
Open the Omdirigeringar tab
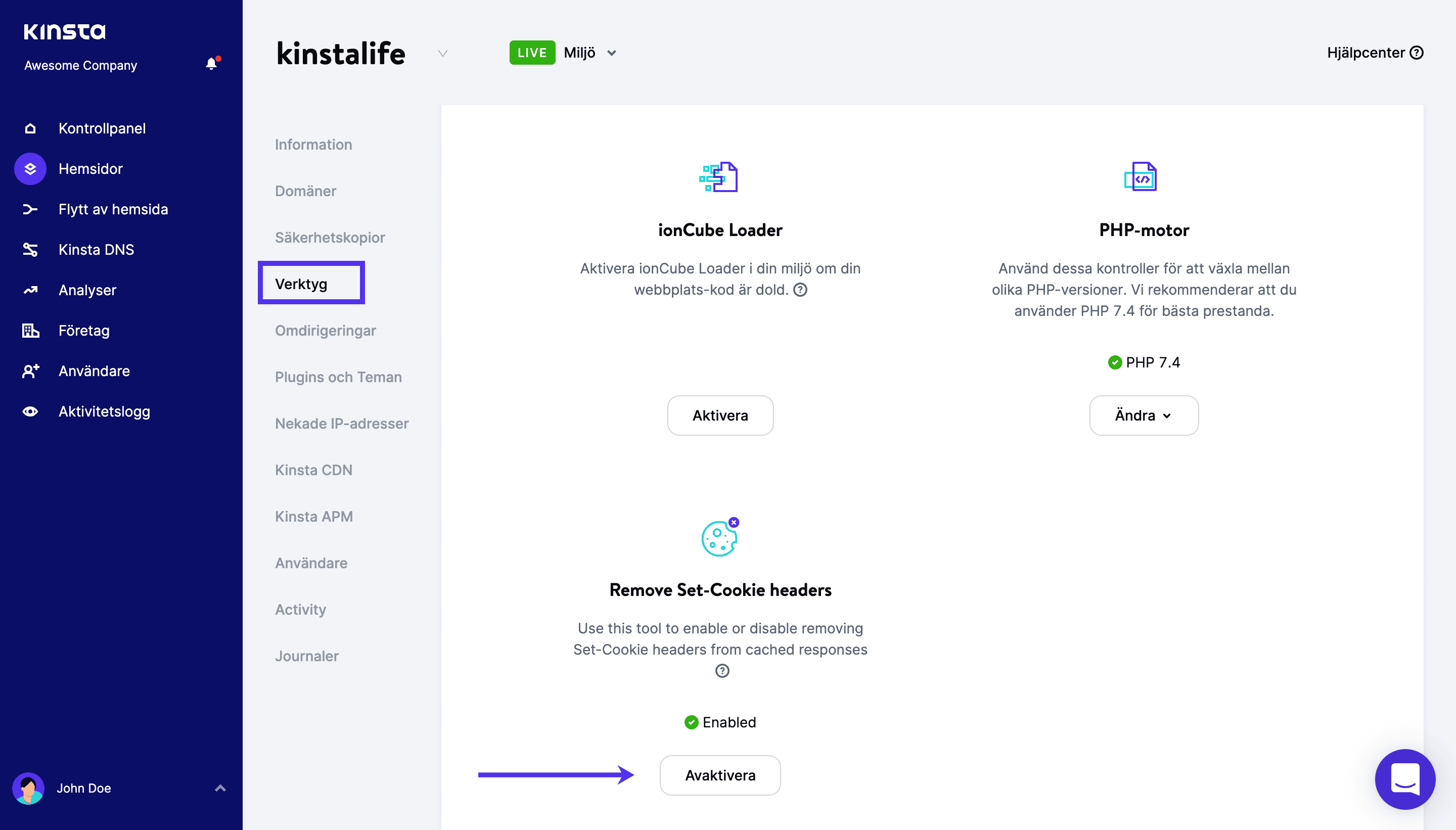(325, 331)
